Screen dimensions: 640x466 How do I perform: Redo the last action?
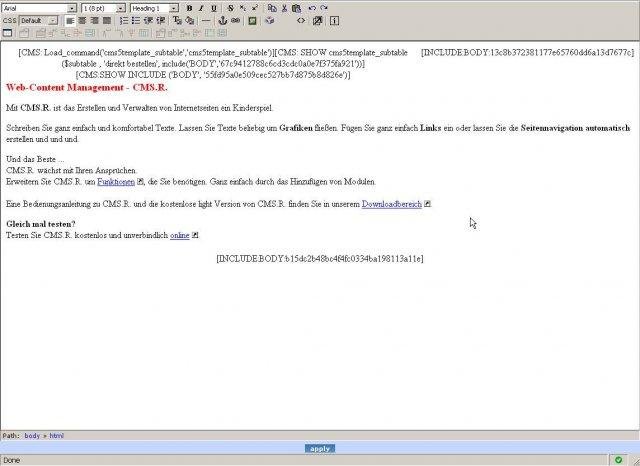[324, 8]
